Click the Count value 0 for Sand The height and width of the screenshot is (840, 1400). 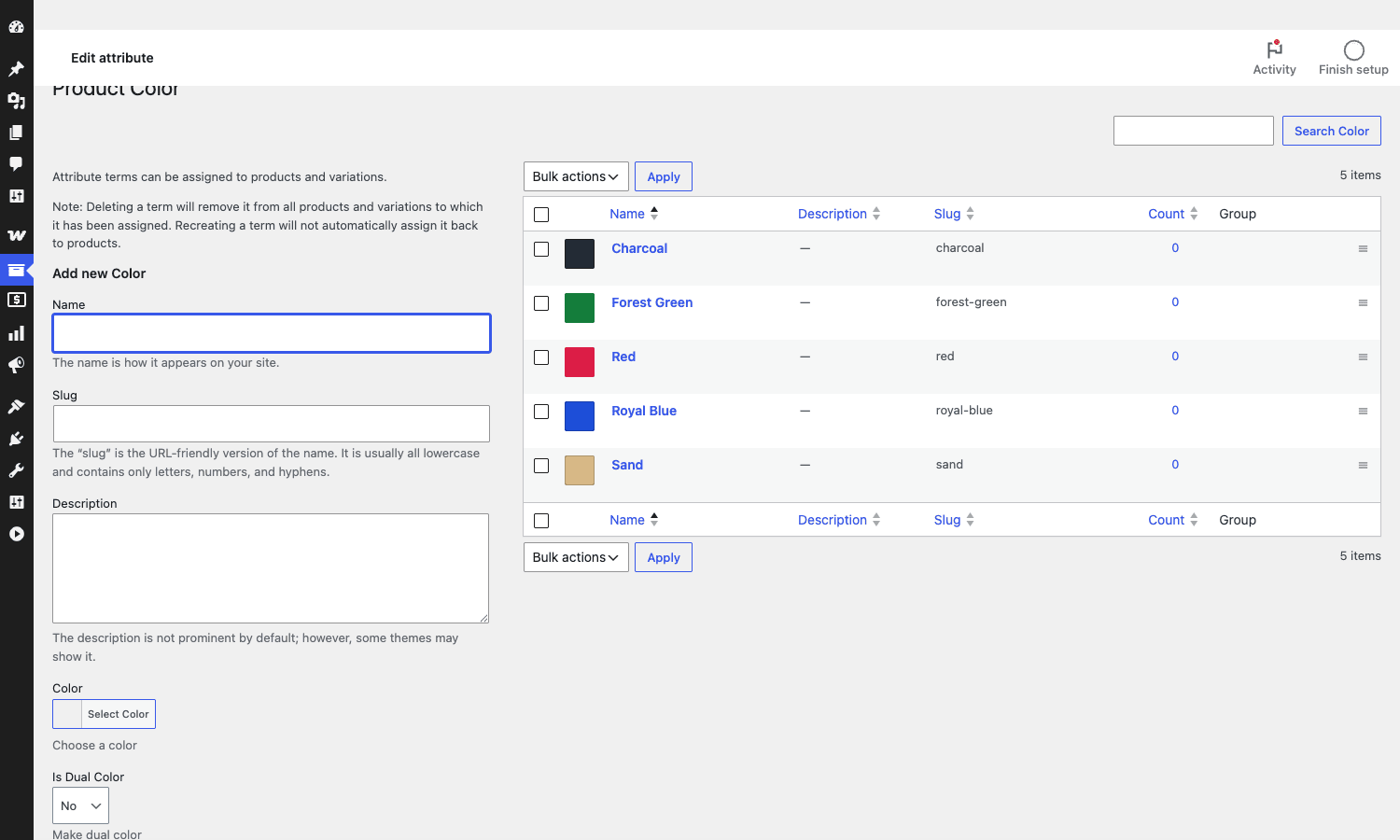coord(1175,465)
